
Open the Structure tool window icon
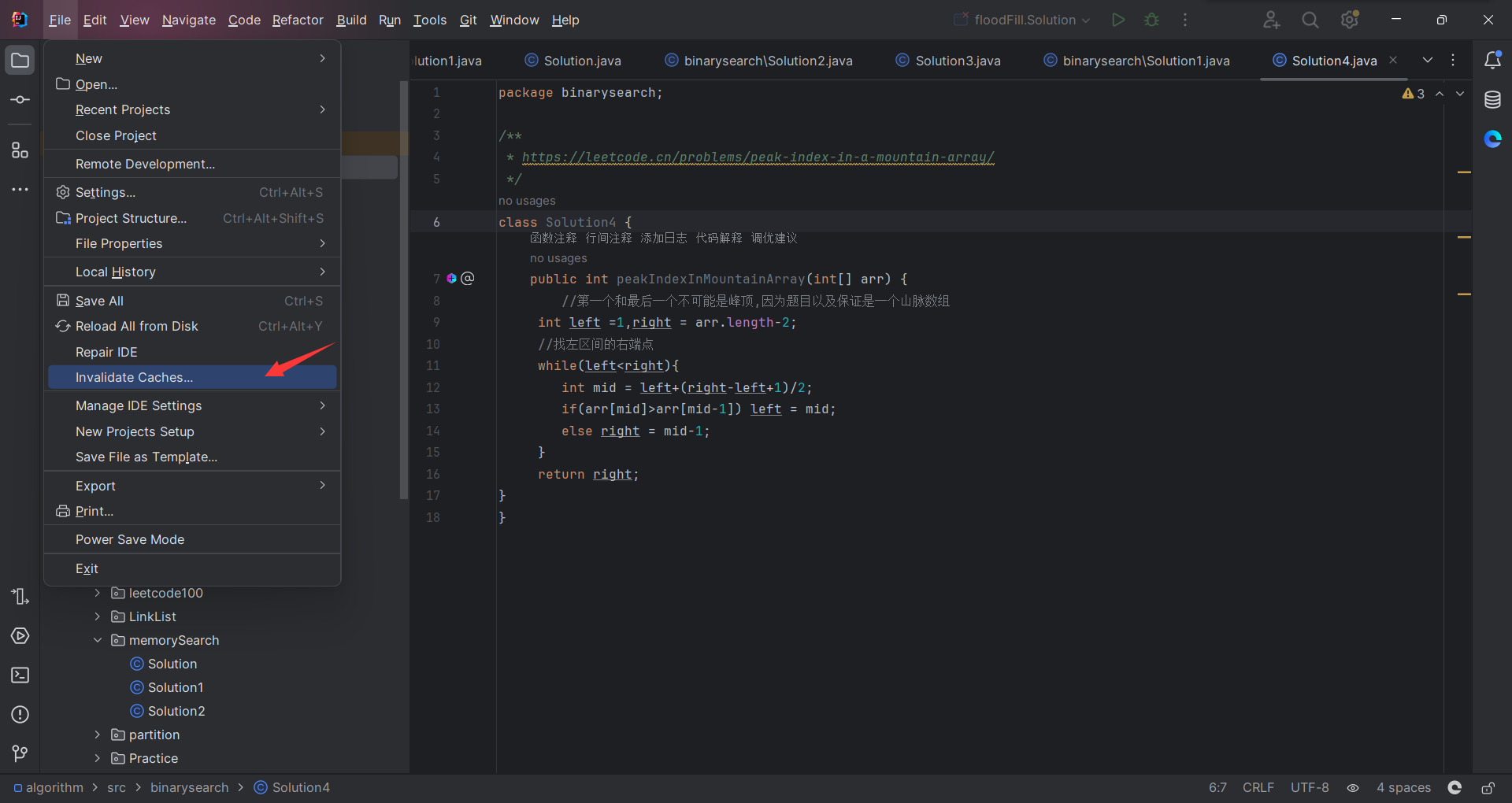20,150
